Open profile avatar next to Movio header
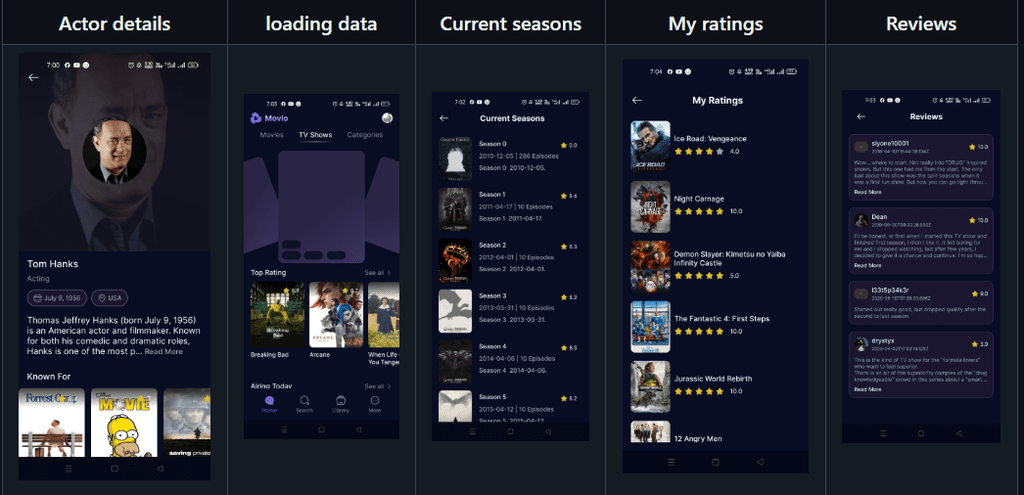 [387, 118]
